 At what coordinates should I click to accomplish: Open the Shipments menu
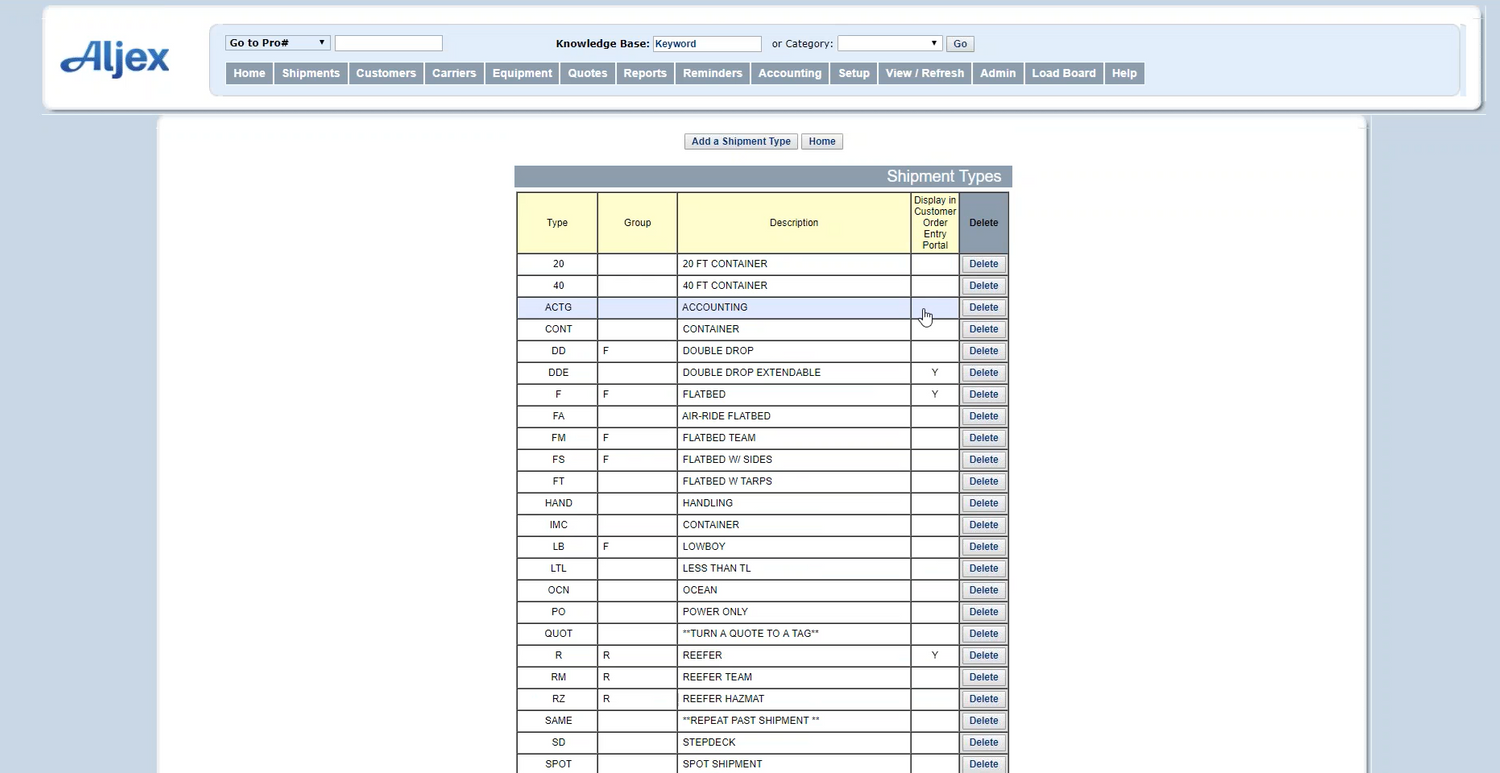coord(311,73)
